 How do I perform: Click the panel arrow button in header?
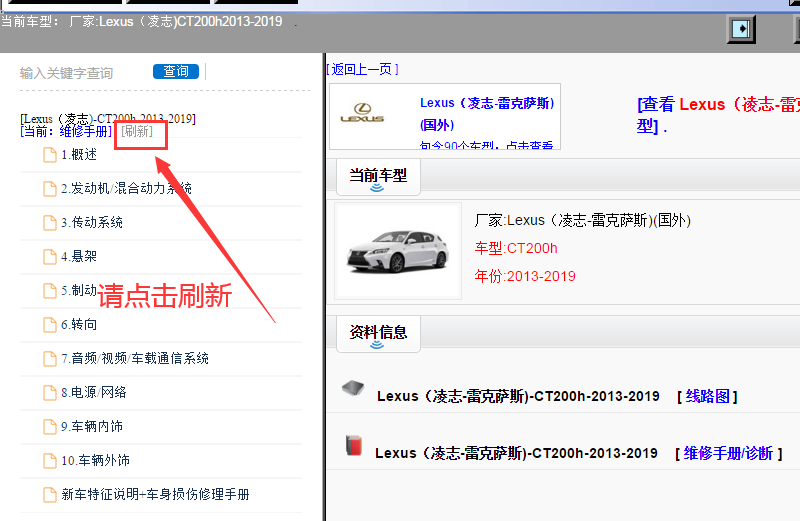pyautogui.click(x=741, y=29)
